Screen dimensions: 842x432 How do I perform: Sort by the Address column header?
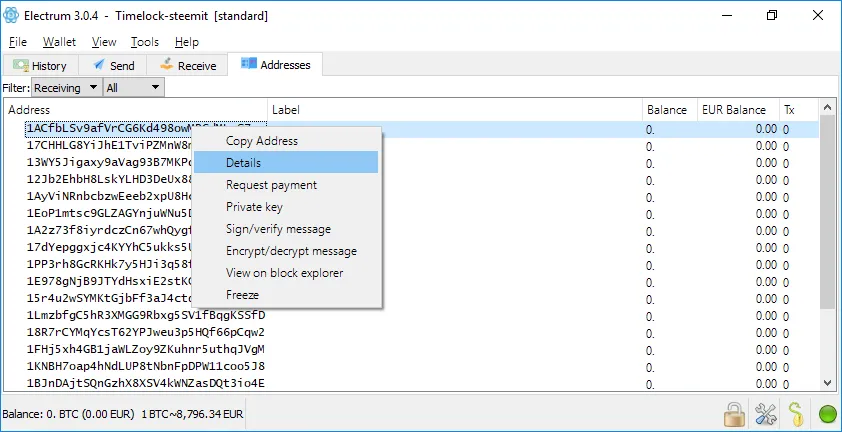pyautogui.click(x=136, y=110)
